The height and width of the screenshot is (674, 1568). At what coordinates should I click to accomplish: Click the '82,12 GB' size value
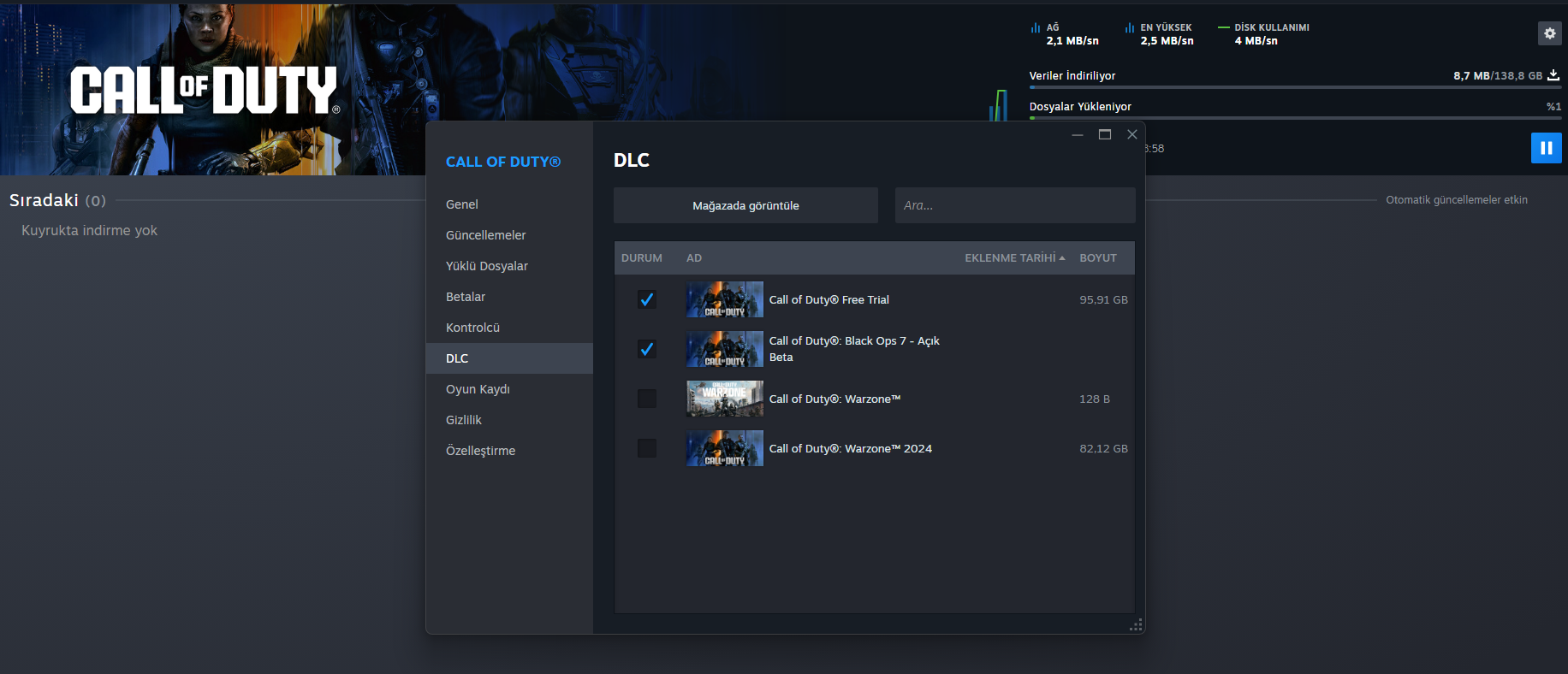tap(1103, 448)
